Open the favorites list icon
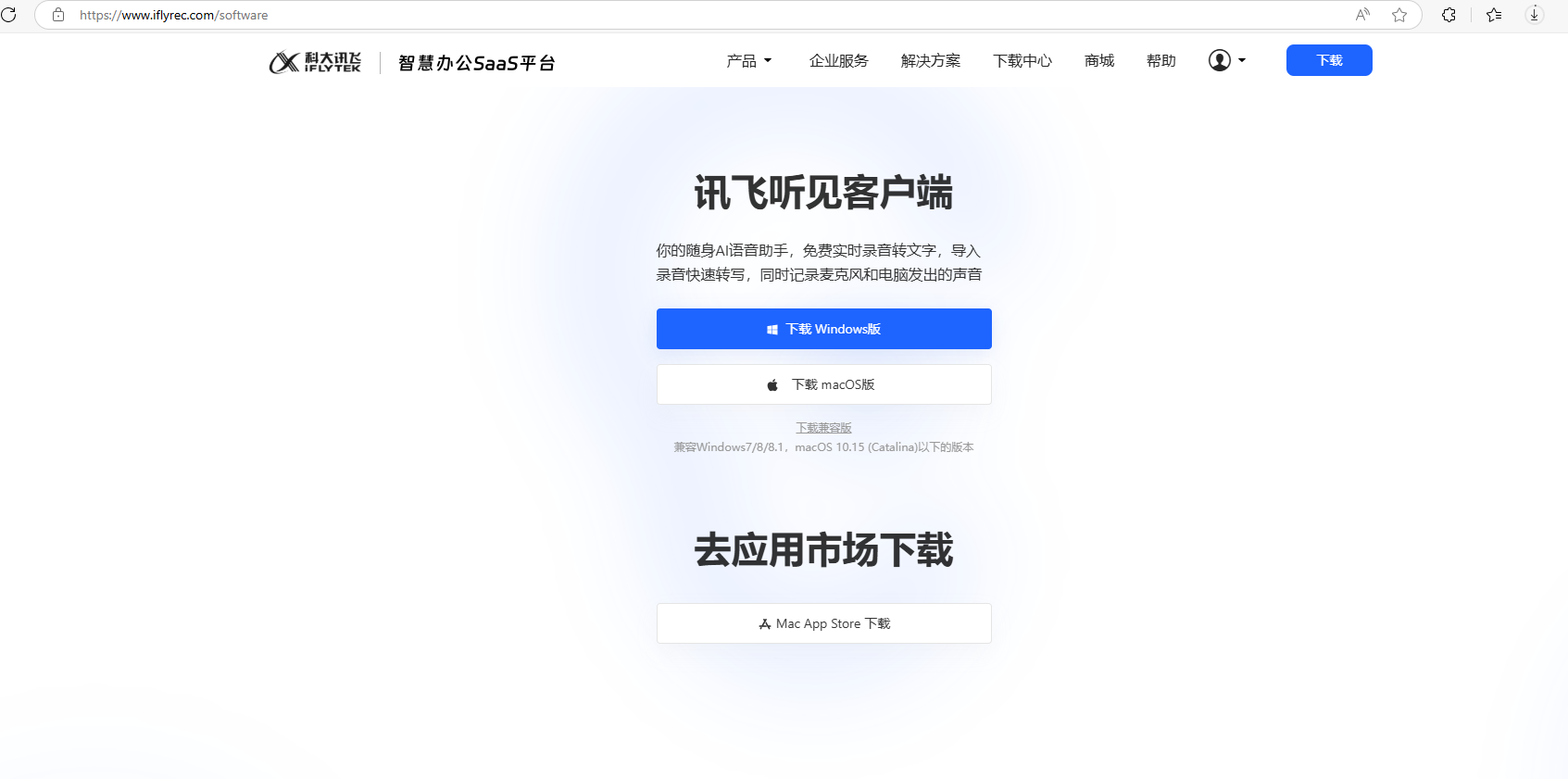This screenshot has width=1568, height=779. [x=1494, y=15]
